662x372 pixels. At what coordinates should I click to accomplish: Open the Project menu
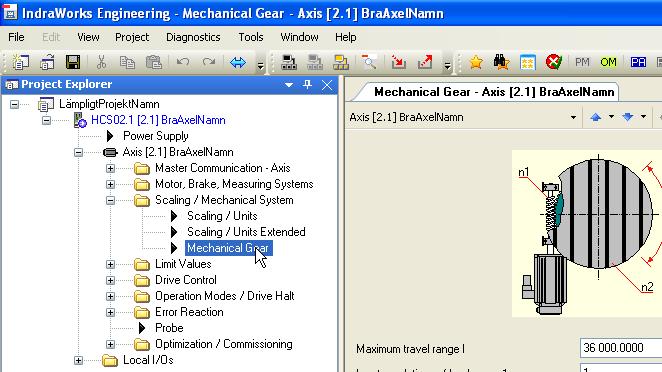[132, 37]
